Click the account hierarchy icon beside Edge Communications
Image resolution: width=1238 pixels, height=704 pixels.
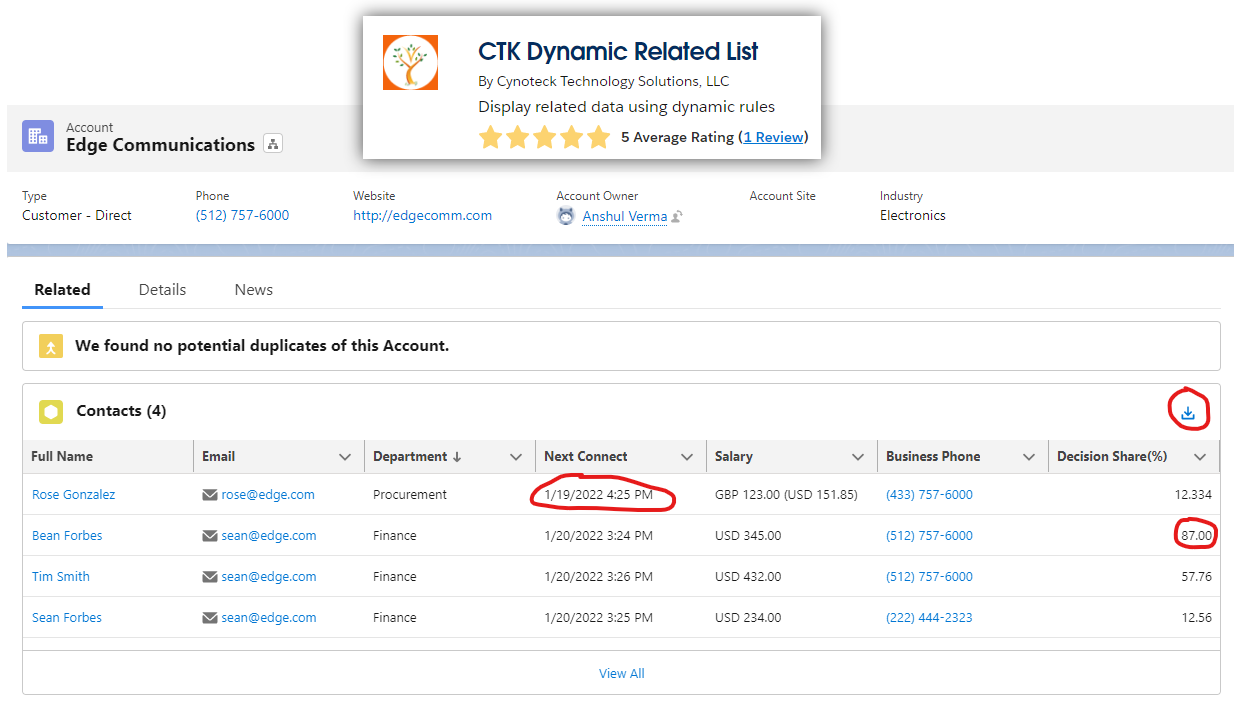[x=273, y=144]
